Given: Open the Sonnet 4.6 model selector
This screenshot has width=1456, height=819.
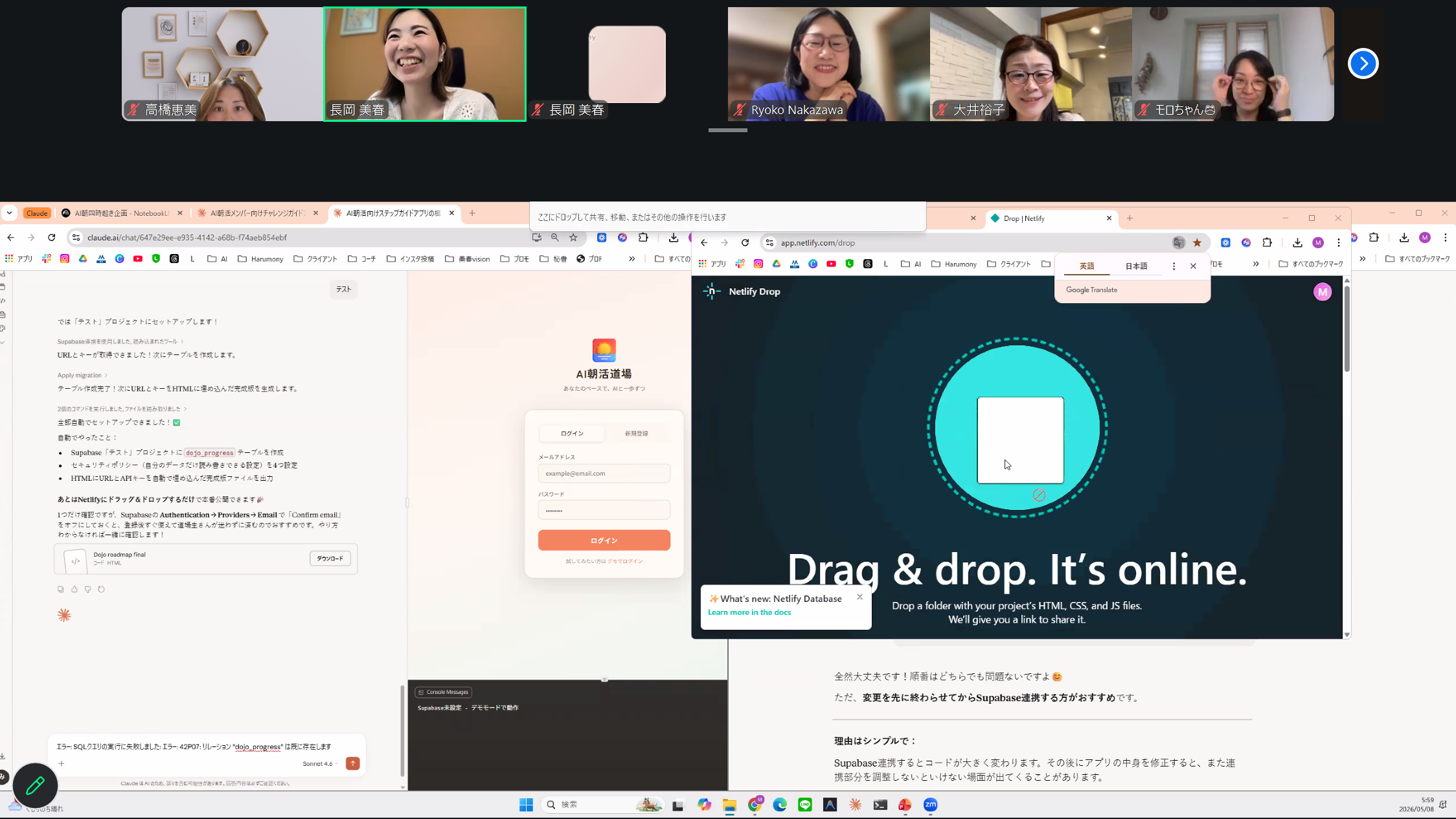Looking at the screenshot, I should [x=320, y=763].
